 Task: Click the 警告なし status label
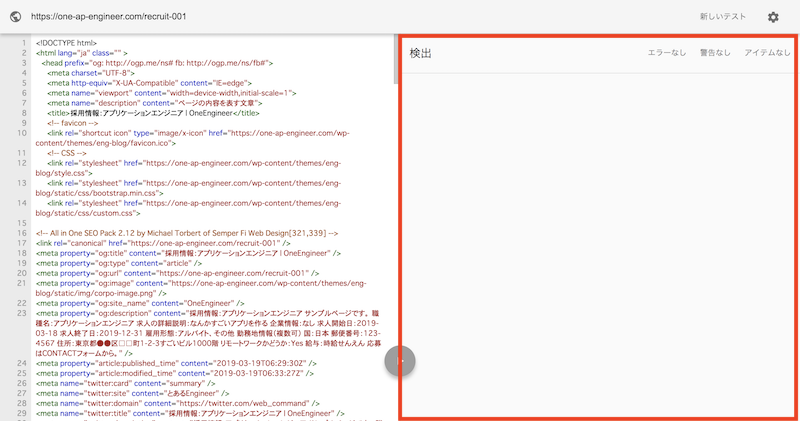(x=715, y=53)
